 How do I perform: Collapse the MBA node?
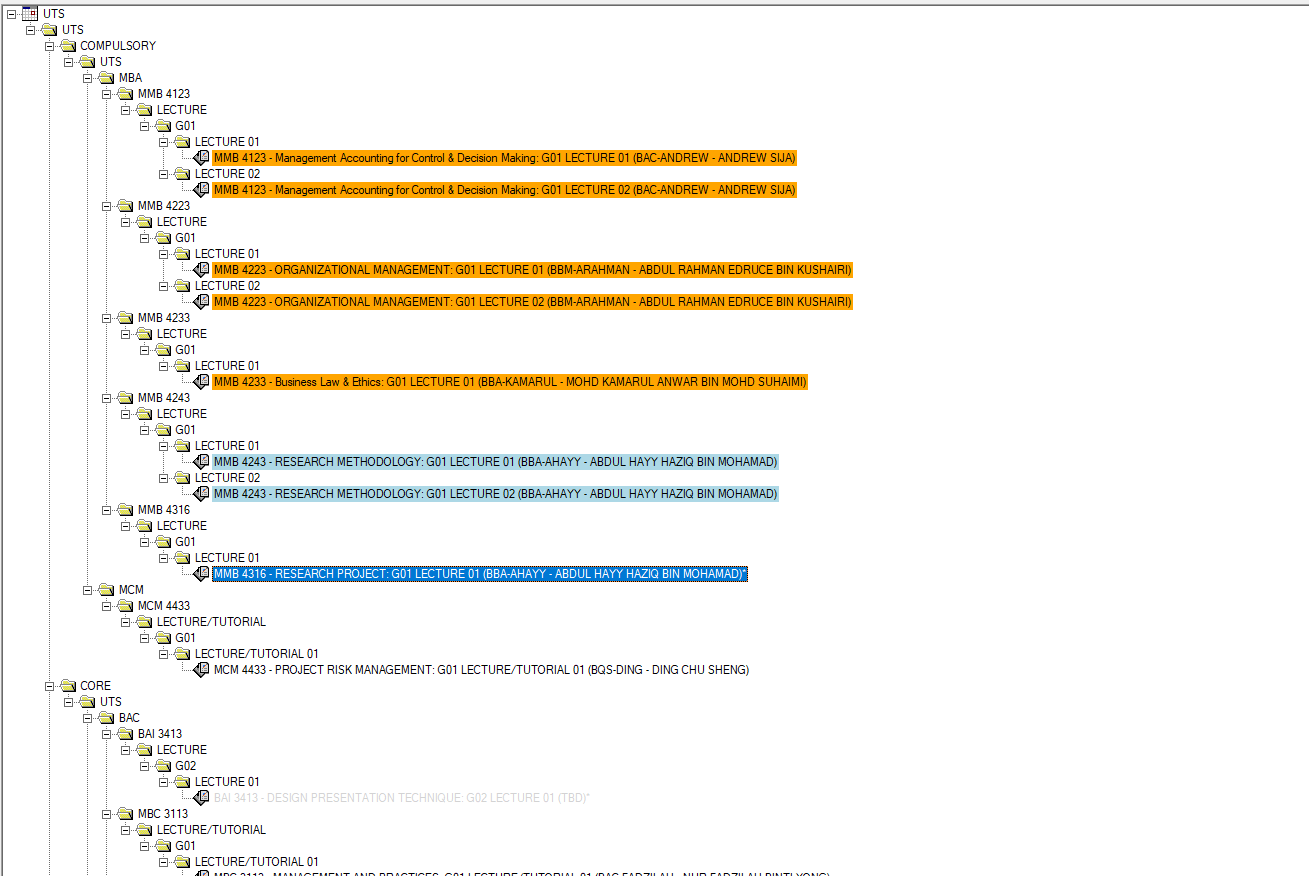pos(88,78)
